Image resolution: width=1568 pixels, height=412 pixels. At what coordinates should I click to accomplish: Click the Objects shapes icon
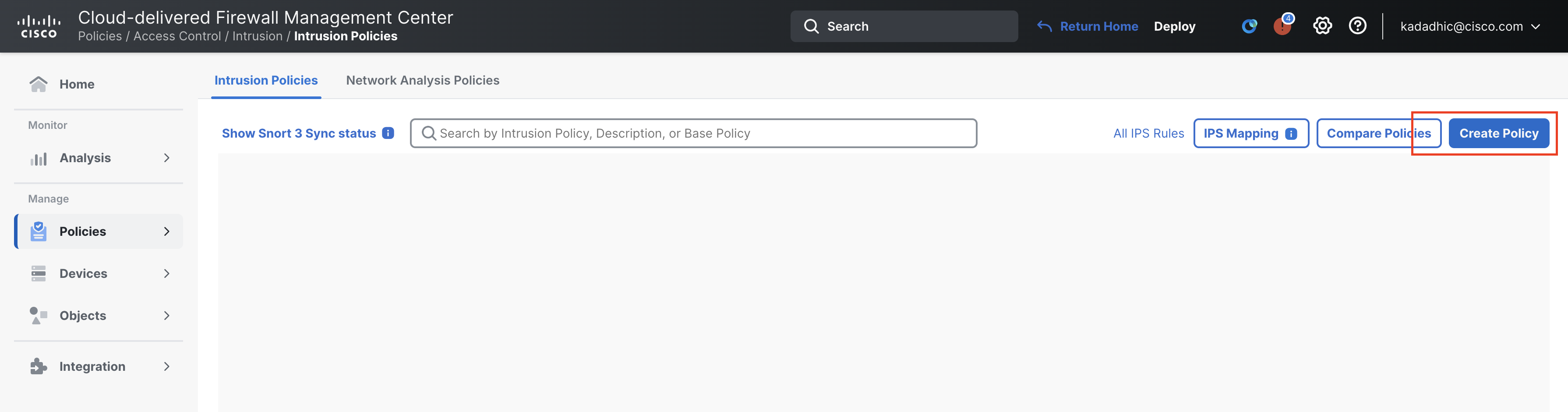[x=39, y=316]
